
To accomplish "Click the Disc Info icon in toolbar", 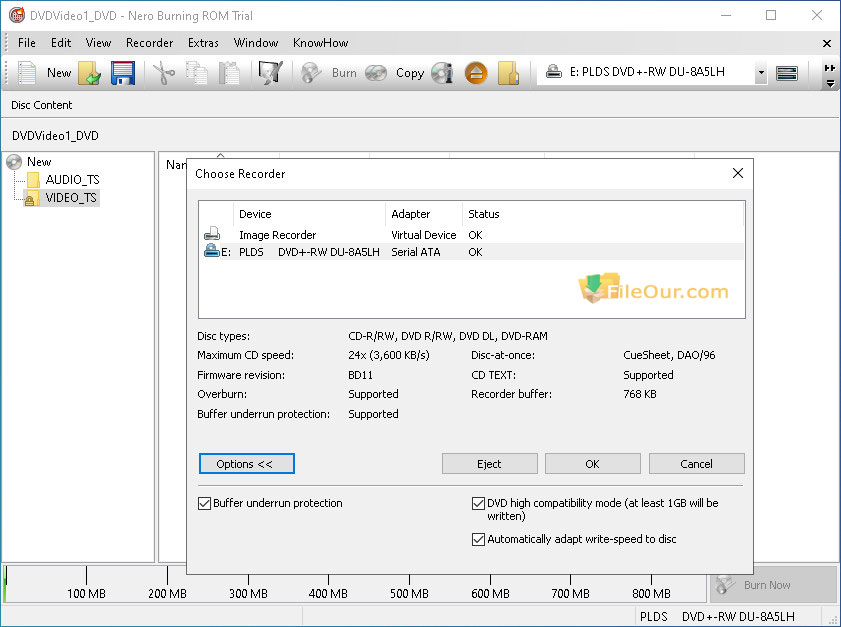I will click(441, 73).
